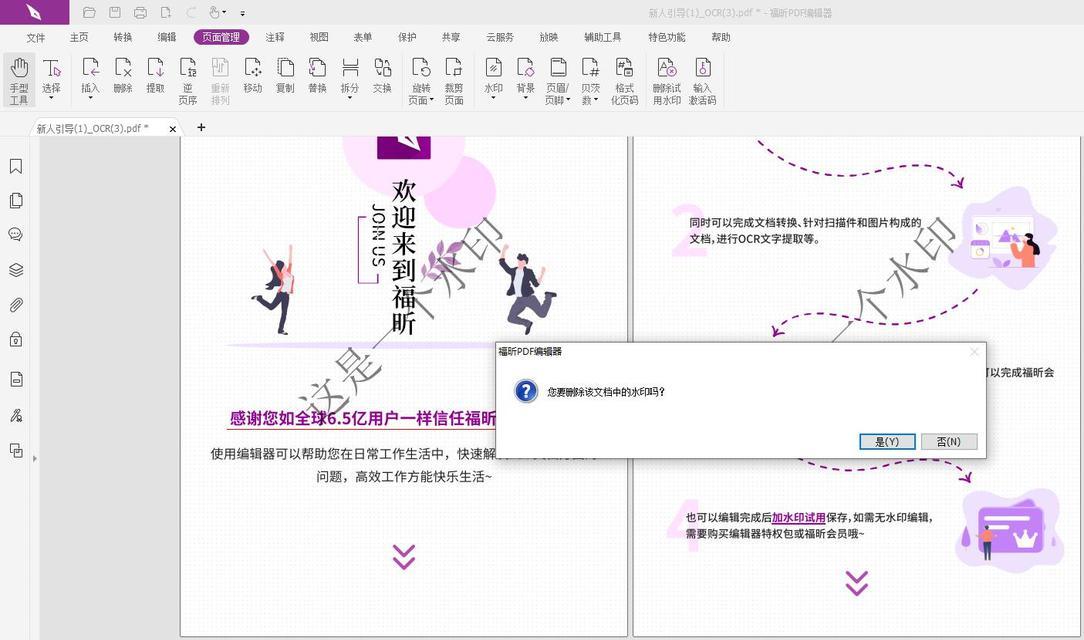Switch to the Home (主页) tab
This screenshot has width=1084, height=640.
point(79,37)
